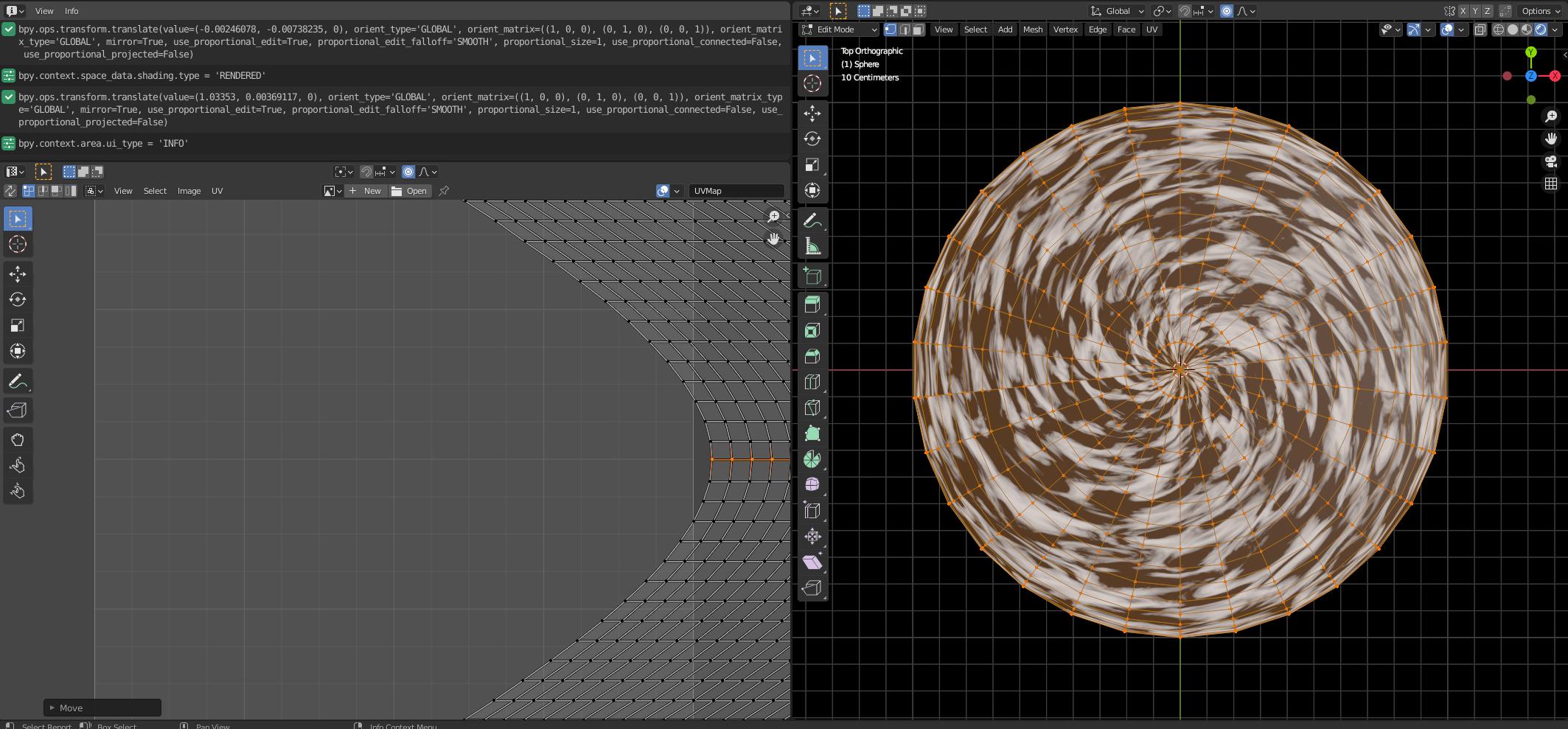The width and height of the screenshot is (1568, 729).
Task: Select the Loop Cut tool
Action: (x=812, y=382)
